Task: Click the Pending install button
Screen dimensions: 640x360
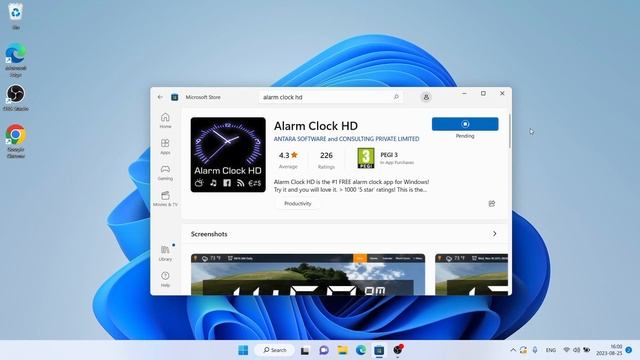Action: (465, 124)
